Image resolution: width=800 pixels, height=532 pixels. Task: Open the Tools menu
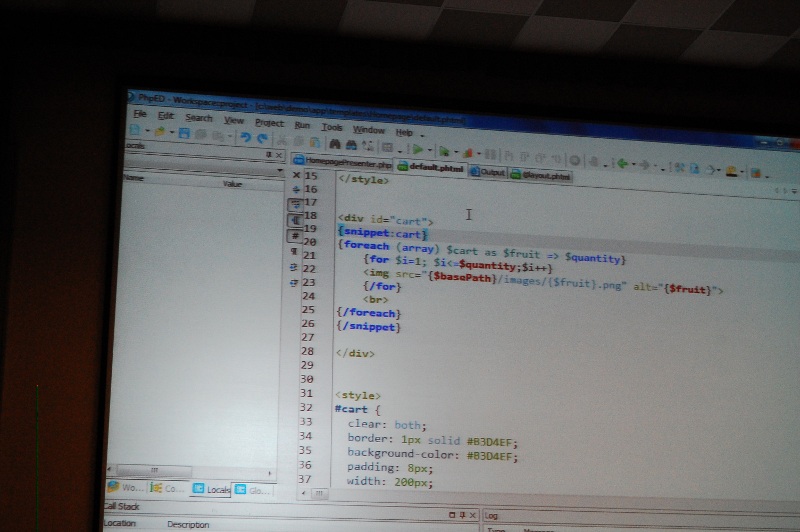coord(332,127)
